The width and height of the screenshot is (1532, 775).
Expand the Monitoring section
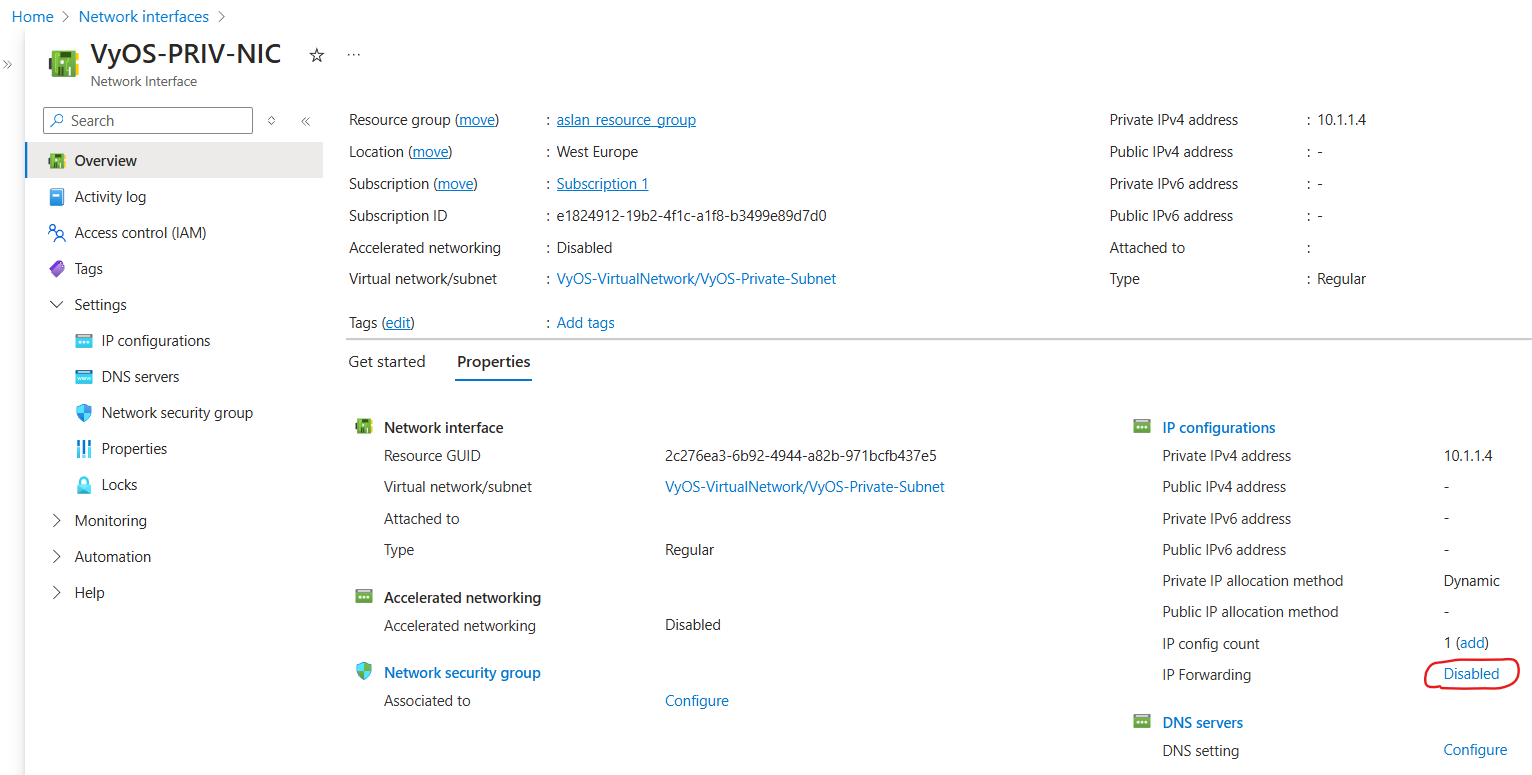57,520
